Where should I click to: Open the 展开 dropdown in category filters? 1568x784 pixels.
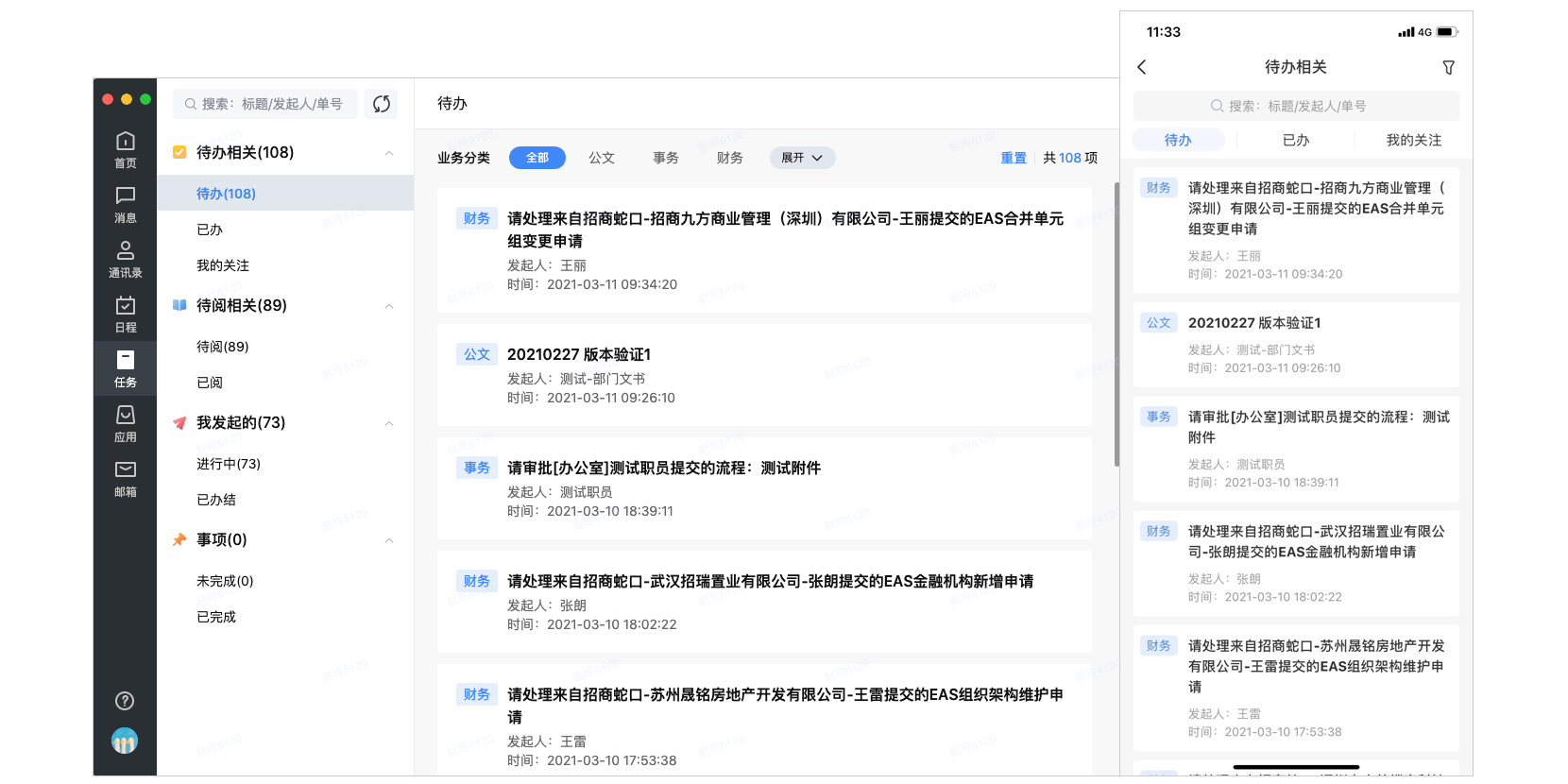[x=802, y=158]
